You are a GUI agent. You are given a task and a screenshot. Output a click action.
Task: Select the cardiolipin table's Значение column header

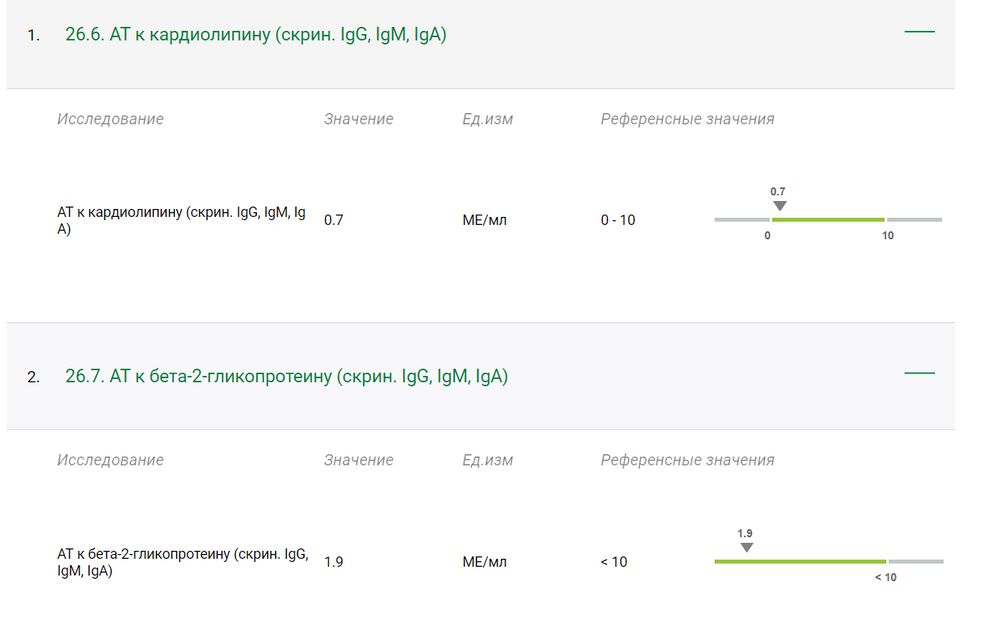click(x=358, y=119)
